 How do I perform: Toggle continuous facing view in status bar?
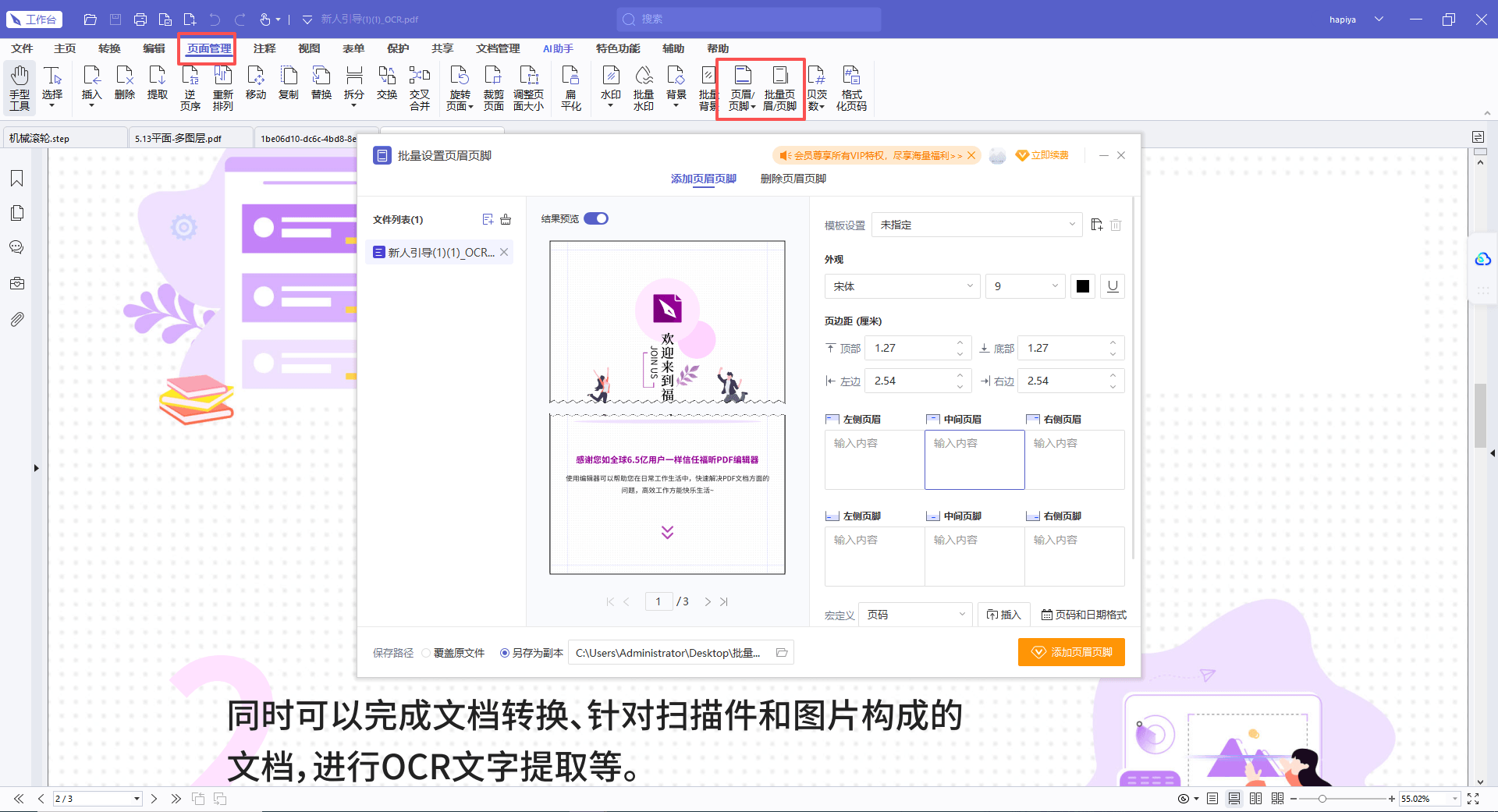[x=1277, y=798]
